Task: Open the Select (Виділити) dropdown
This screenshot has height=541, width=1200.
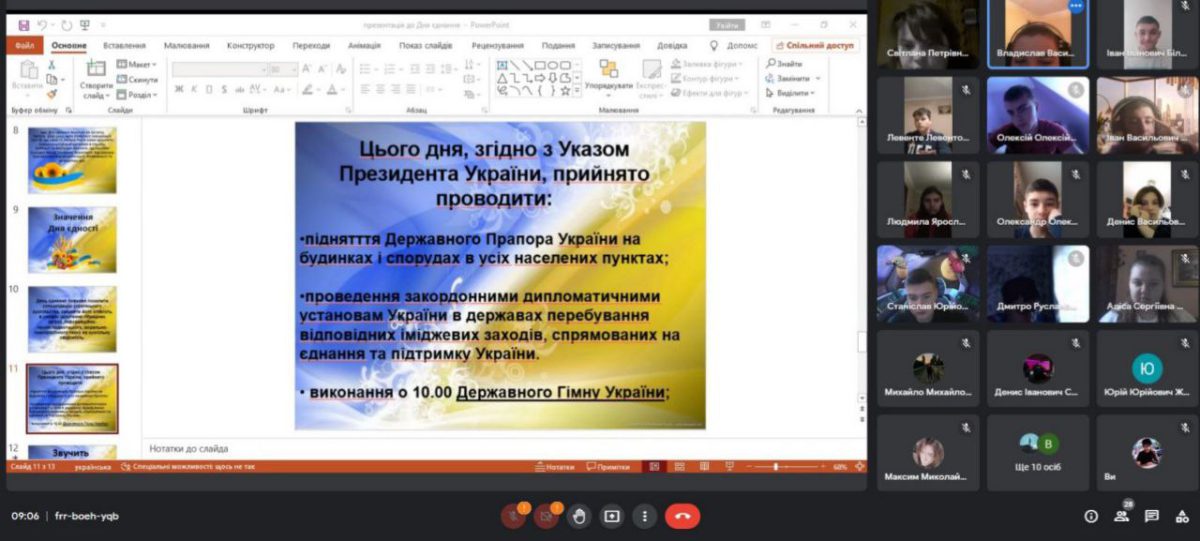Action: 792,93
